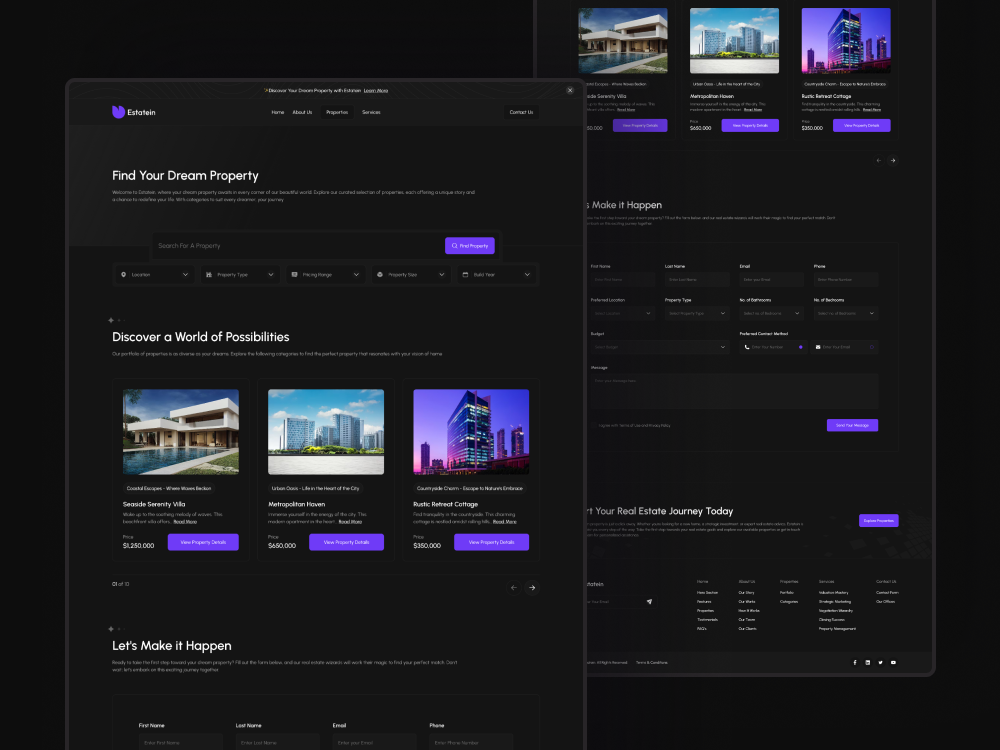The image size is (1000, 750).
Task: Select Services in the navigation bar
Action: pos(371,112)
